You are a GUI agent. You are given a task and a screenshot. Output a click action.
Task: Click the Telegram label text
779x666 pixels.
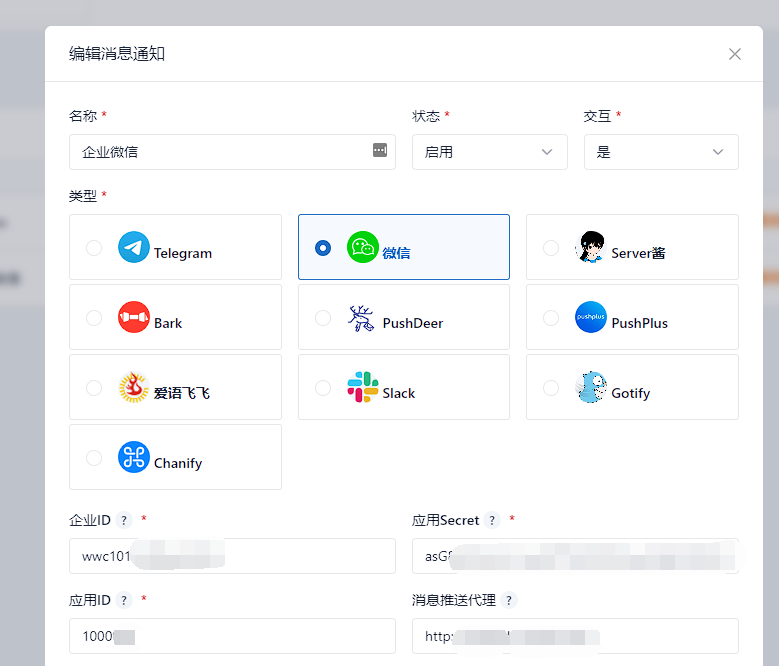(183, 253)
